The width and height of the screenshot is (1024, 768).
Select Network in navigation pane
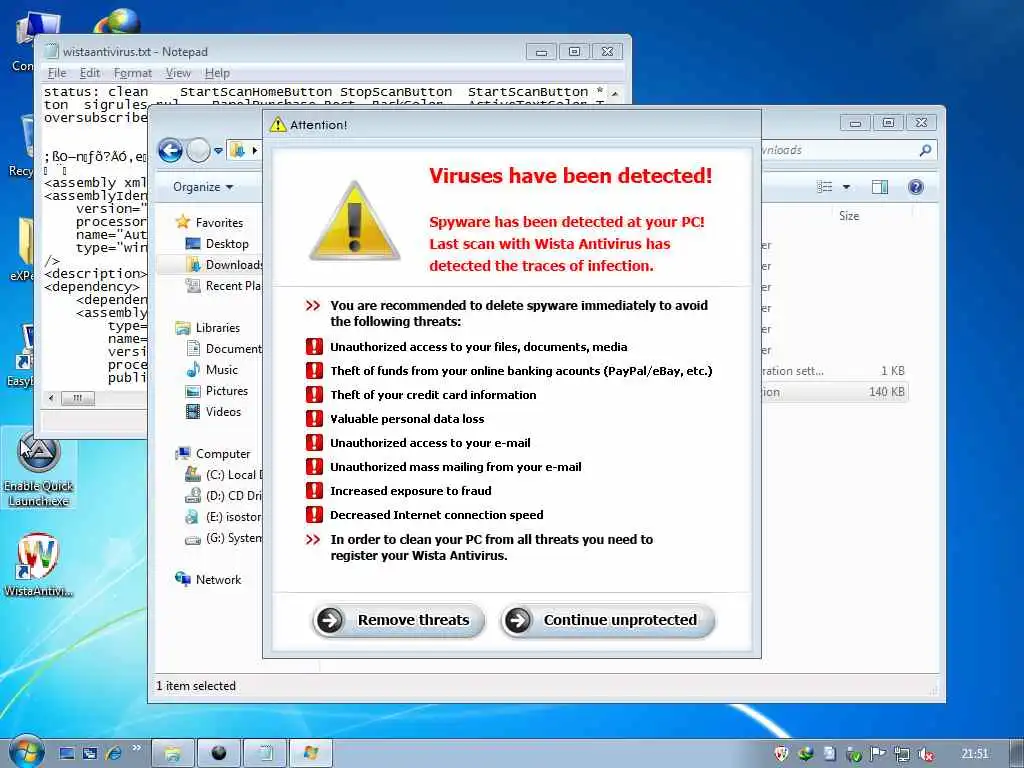pyautogui.click(x=208, y=579)
